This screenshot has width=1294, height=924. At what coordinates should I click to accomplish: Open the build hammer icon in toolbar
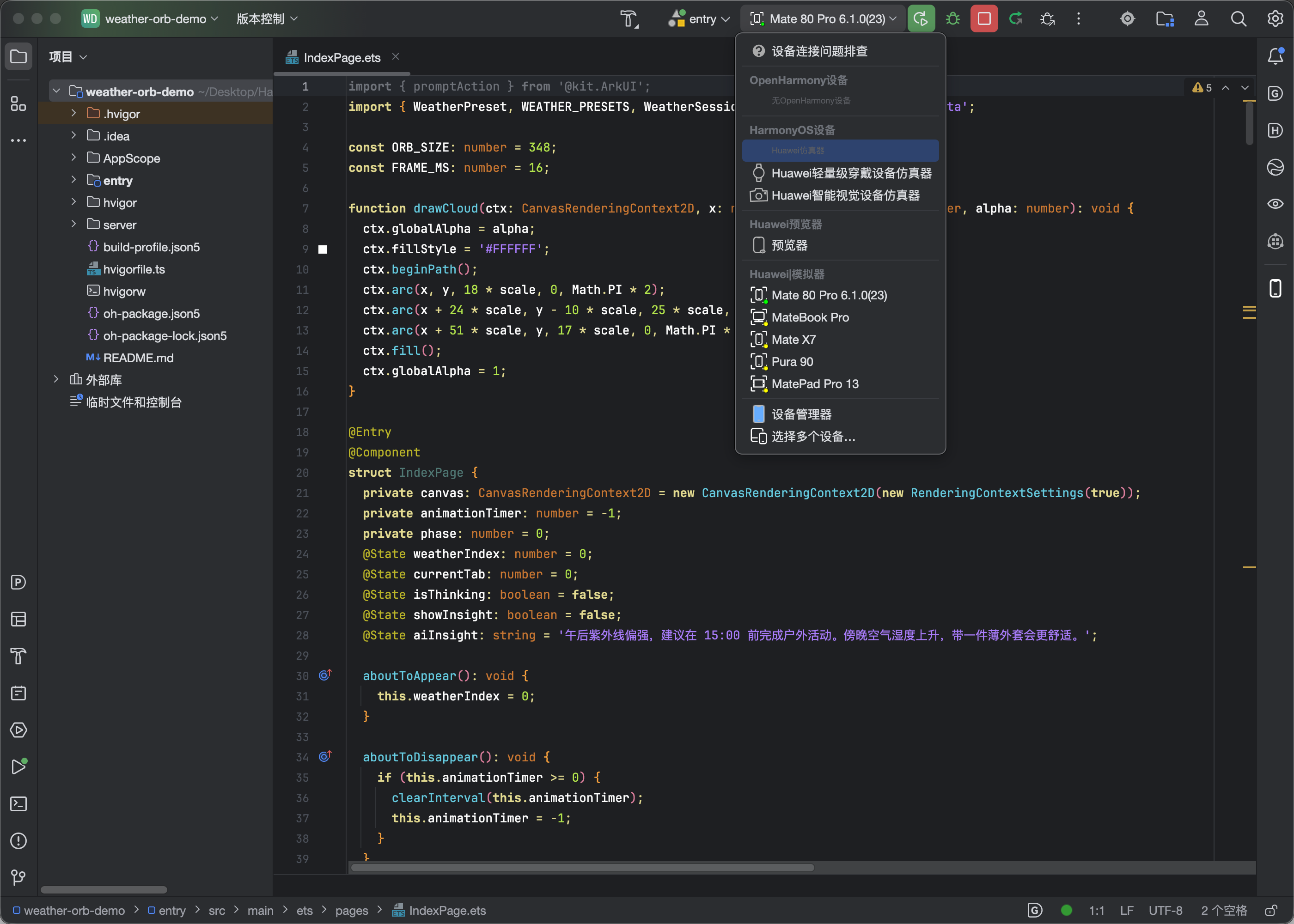[629, 19]
